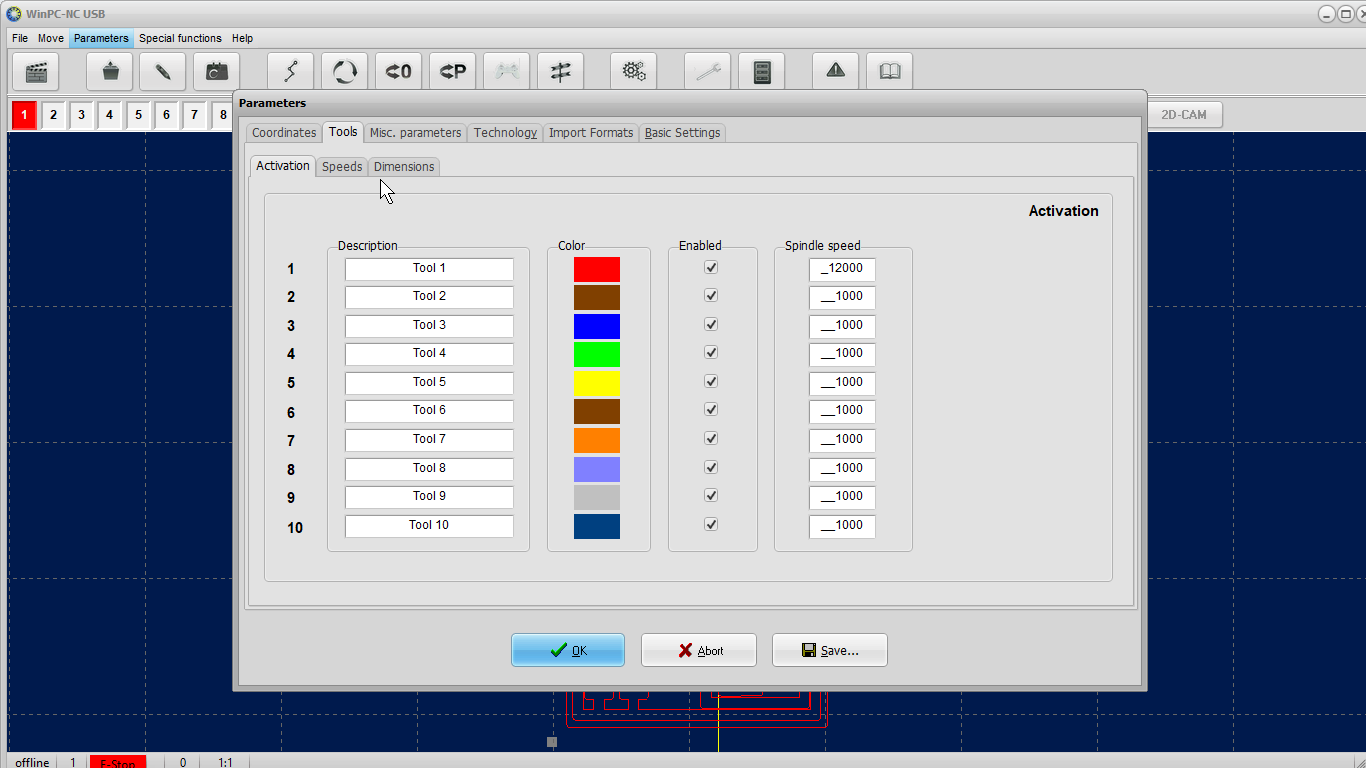The image size is (1366, 768).
Task: Open the manual with the book icon
Action: (890, 72)
